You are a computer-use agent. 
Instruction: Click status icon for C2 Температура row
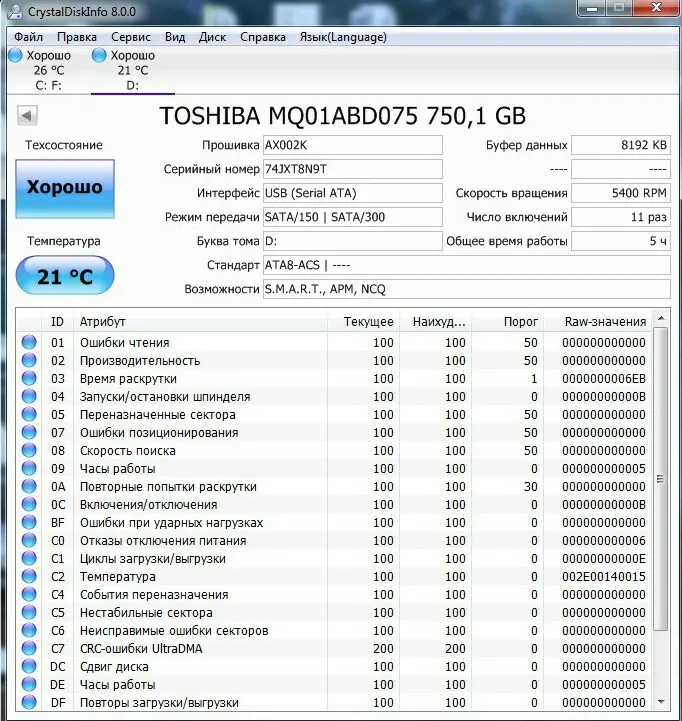29,576
